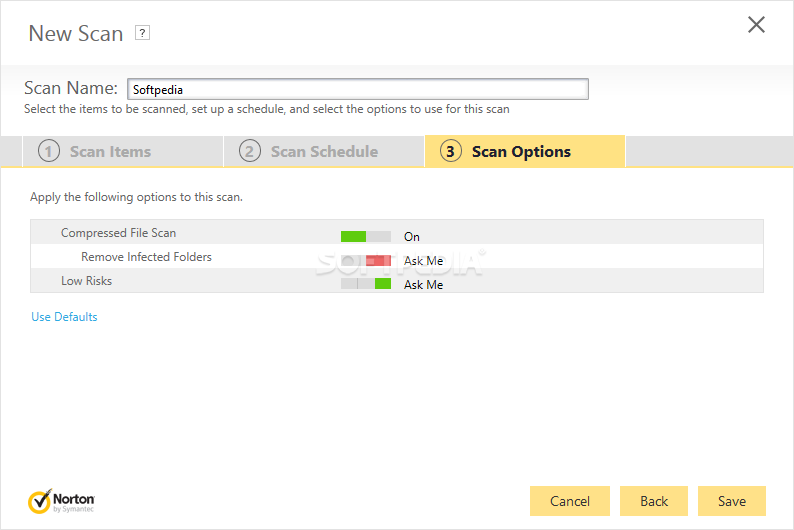Select the Compressed File Scan row label
This screenshot has width=794, height=530.
tap(118, 233)
